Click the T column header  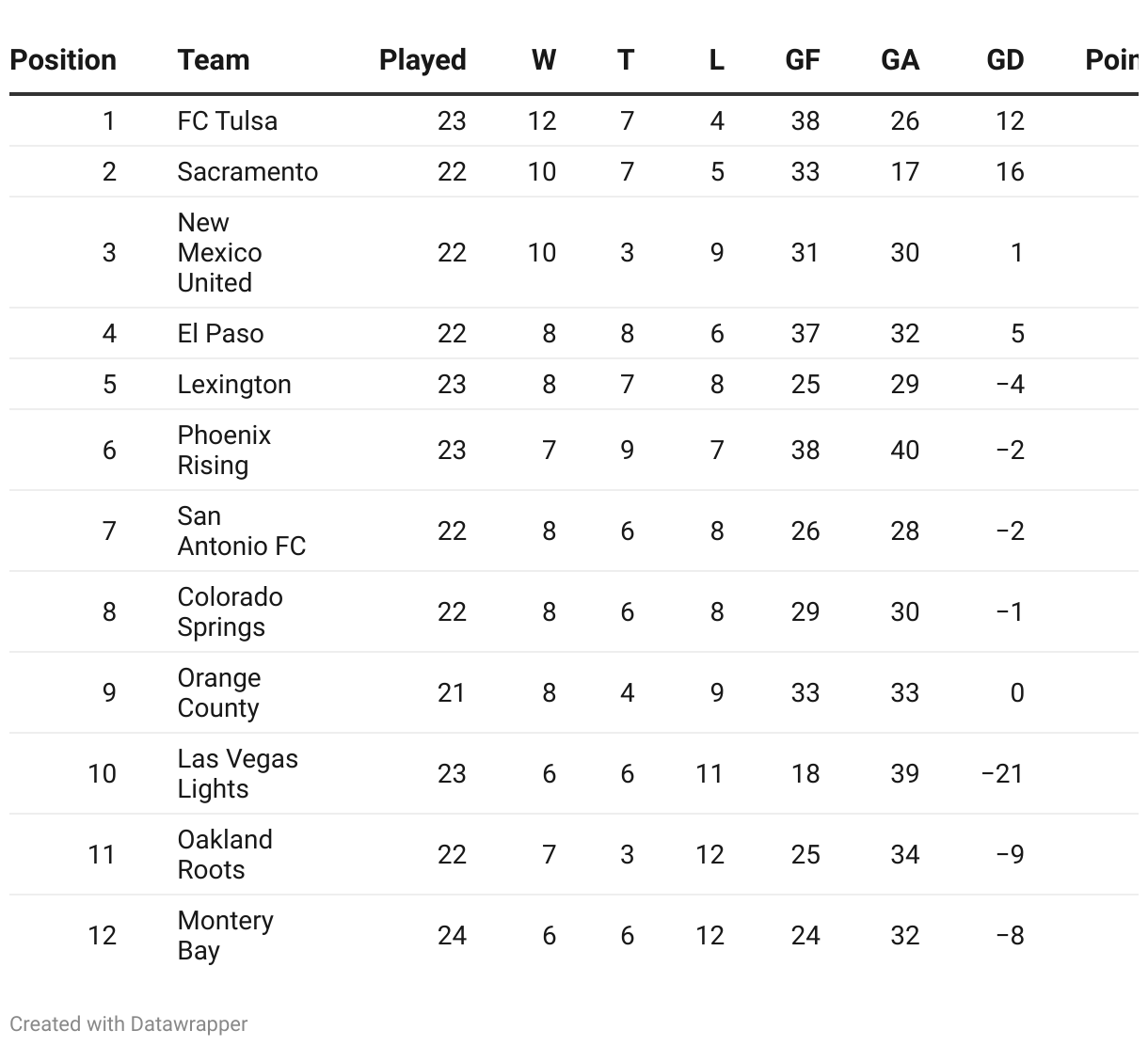pyautogui.click(x=626, y=60)
